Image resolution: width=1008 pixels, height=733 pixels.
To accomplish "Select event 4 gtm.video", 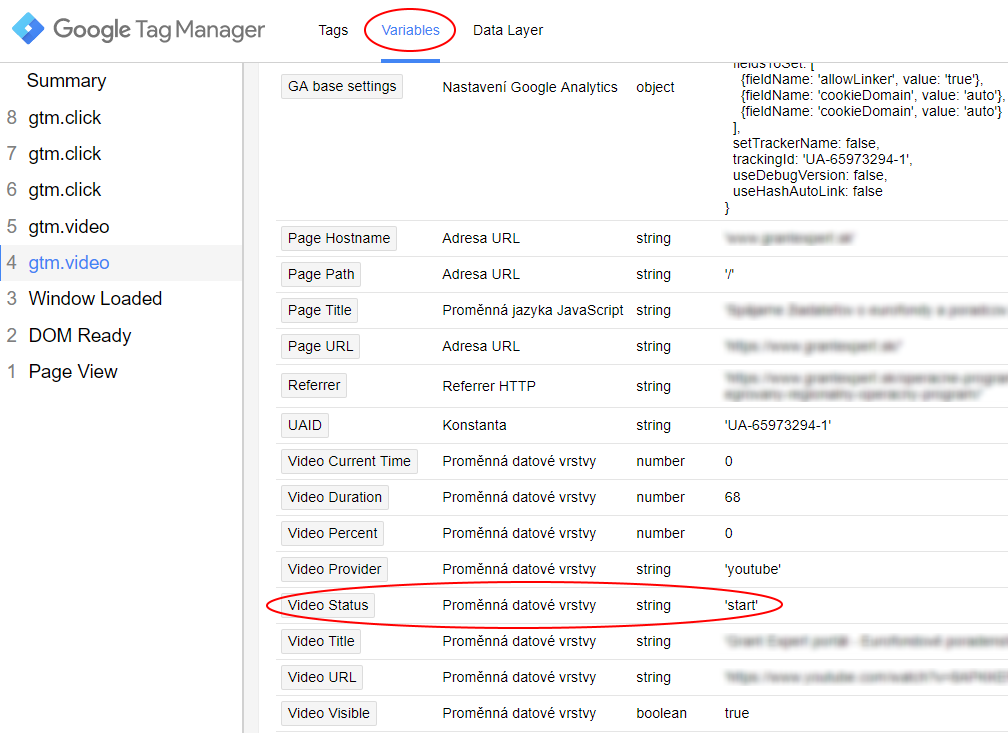I will (121, 262).
